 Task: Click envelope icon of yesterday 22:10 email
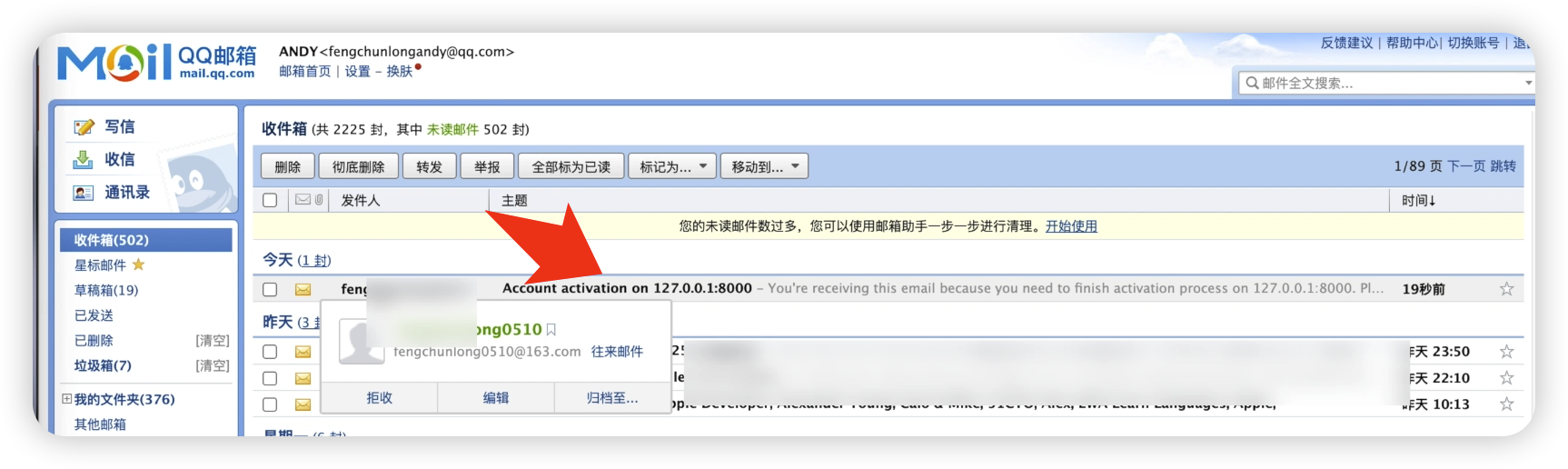click(303, 378)
